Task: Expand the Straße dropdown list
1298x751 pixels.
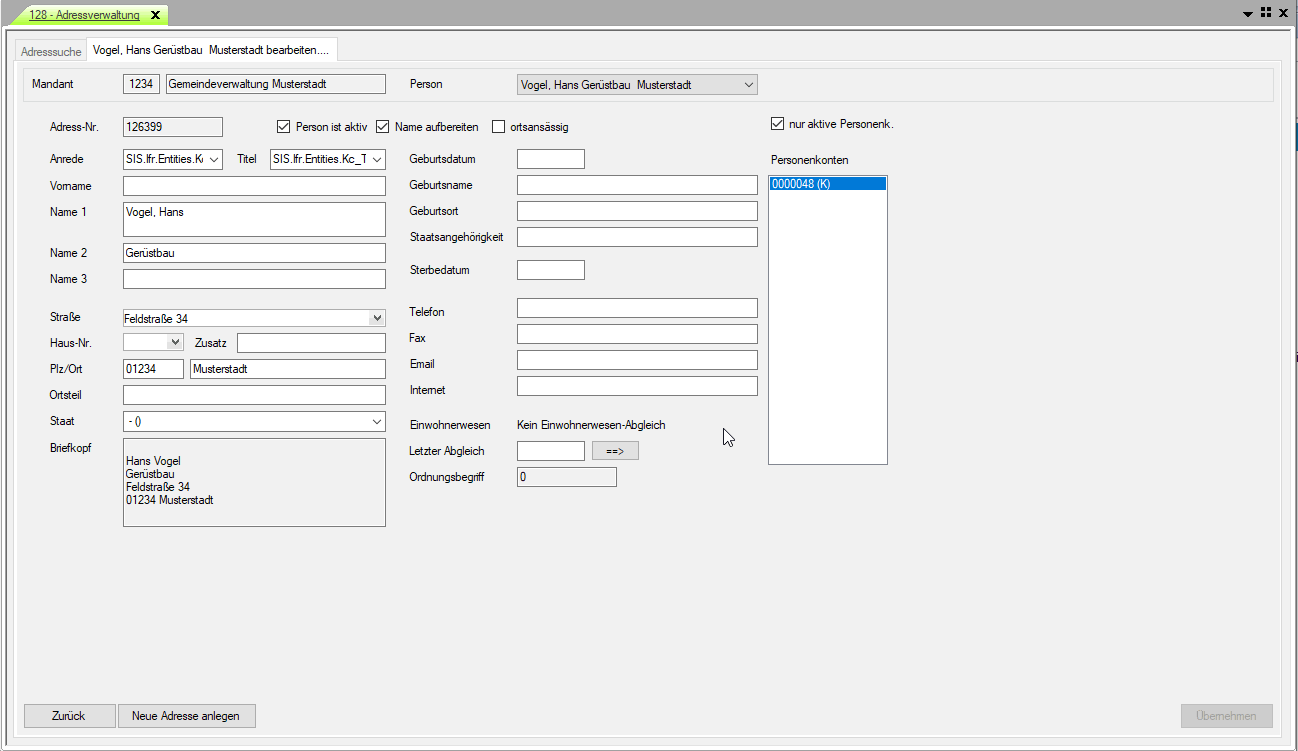Action: coord(377,318)
